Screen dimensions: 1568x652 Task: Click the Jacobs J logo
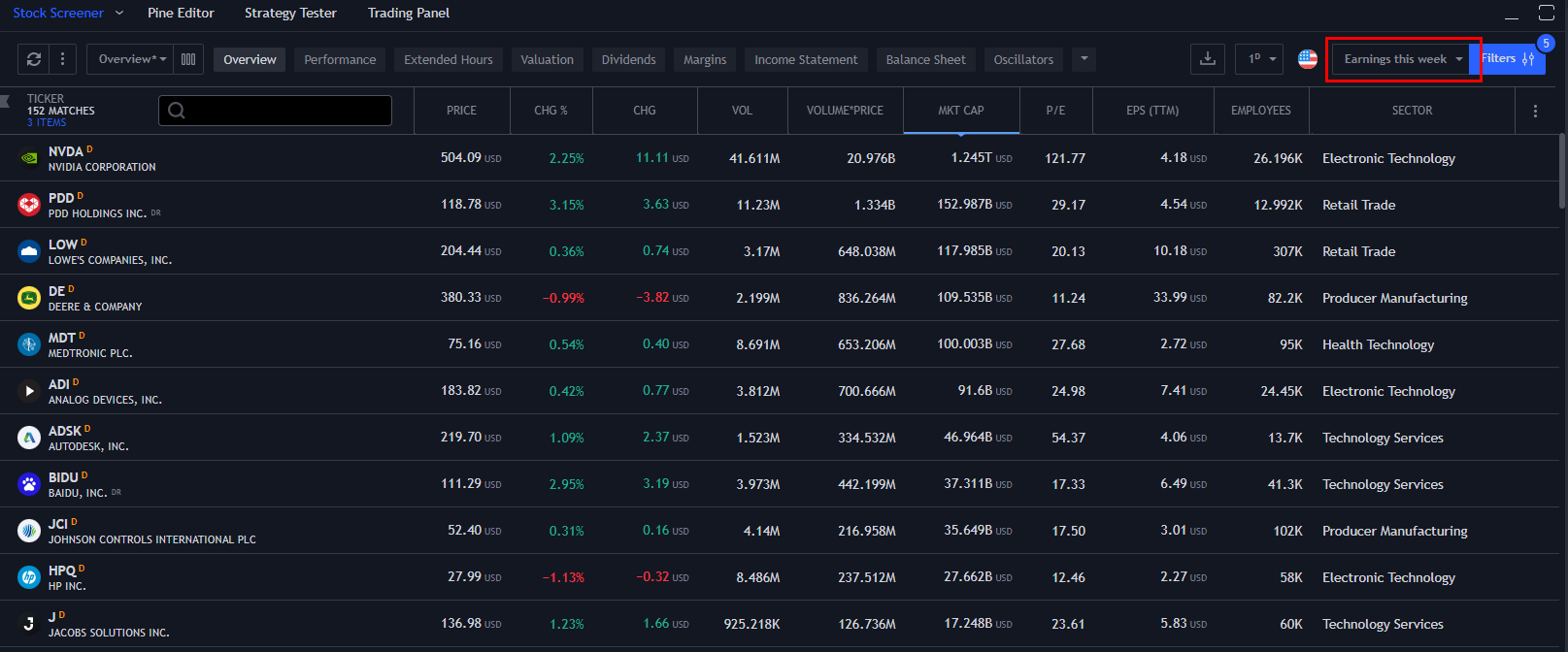pyautogui.click(x=29, y=624)
